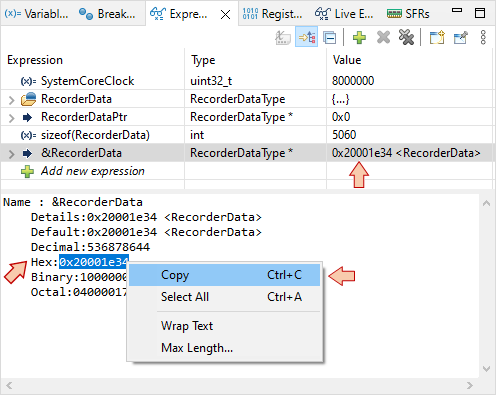
Task: Open the View Menu three-dots icon
Action: 483,37
